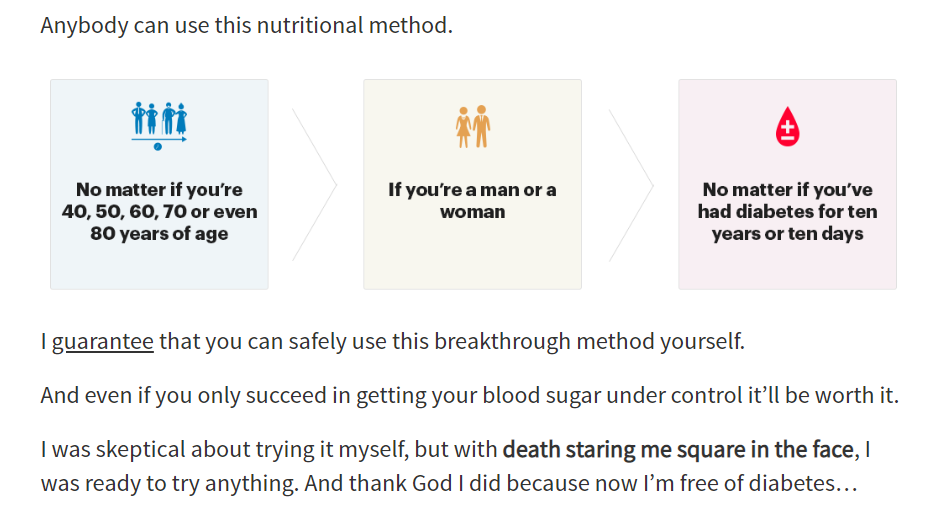946x508 pixels.
Task: Select the light blue age card
Action: (x=159, y=184)
